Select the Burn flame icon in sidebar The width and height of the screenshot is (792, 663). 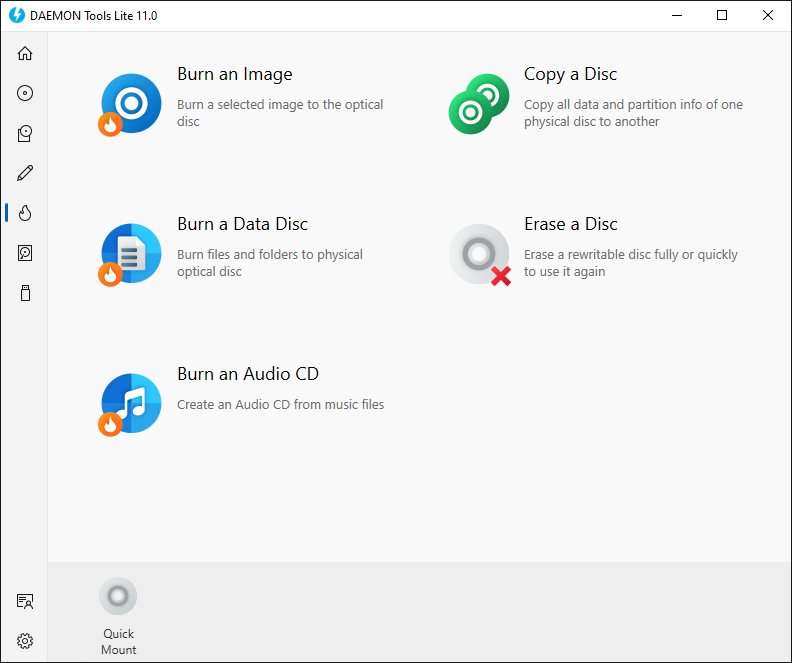[x=25, y=213]
